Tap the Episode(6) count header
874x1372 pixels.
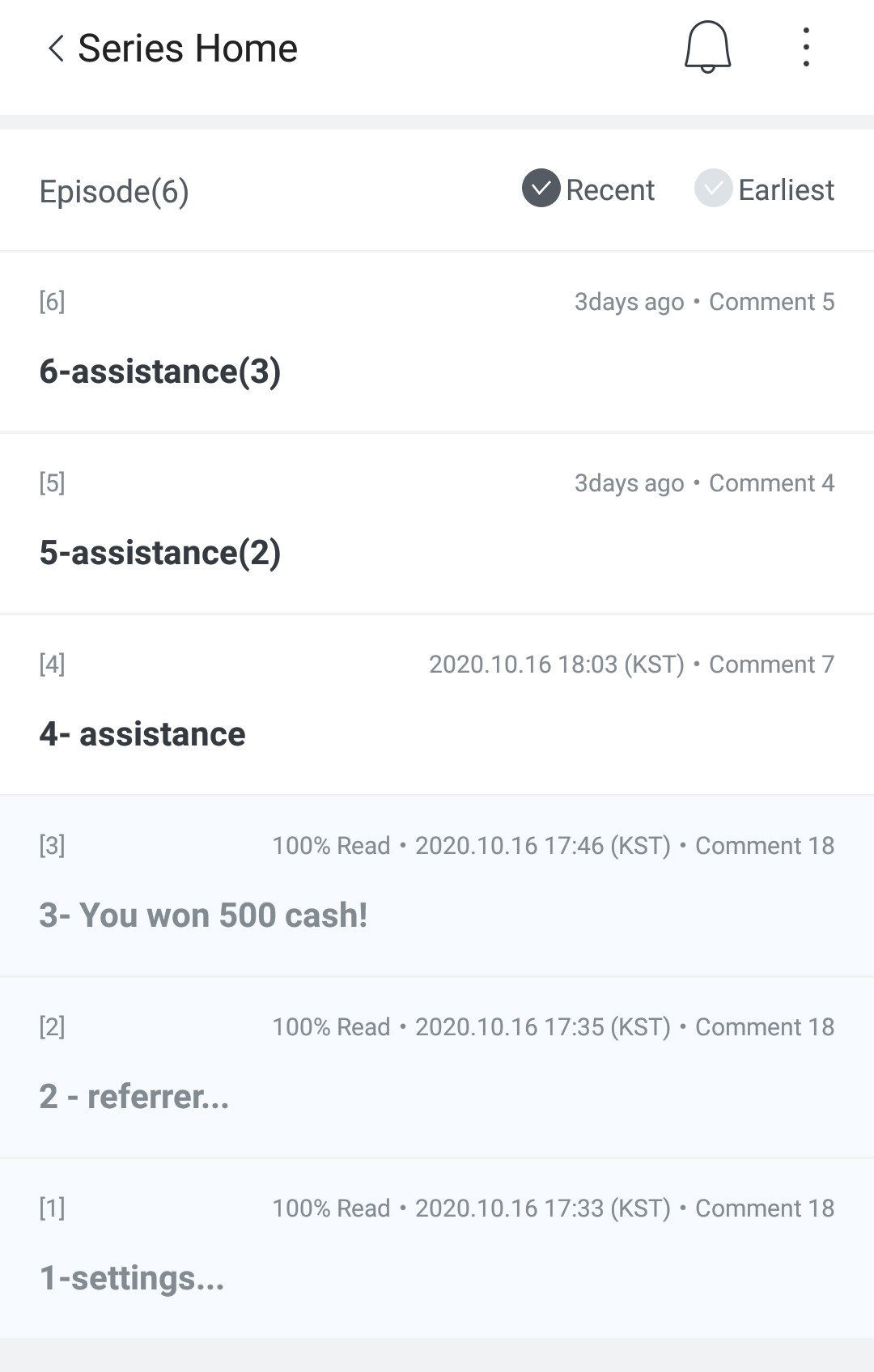(x=114, y=192)
